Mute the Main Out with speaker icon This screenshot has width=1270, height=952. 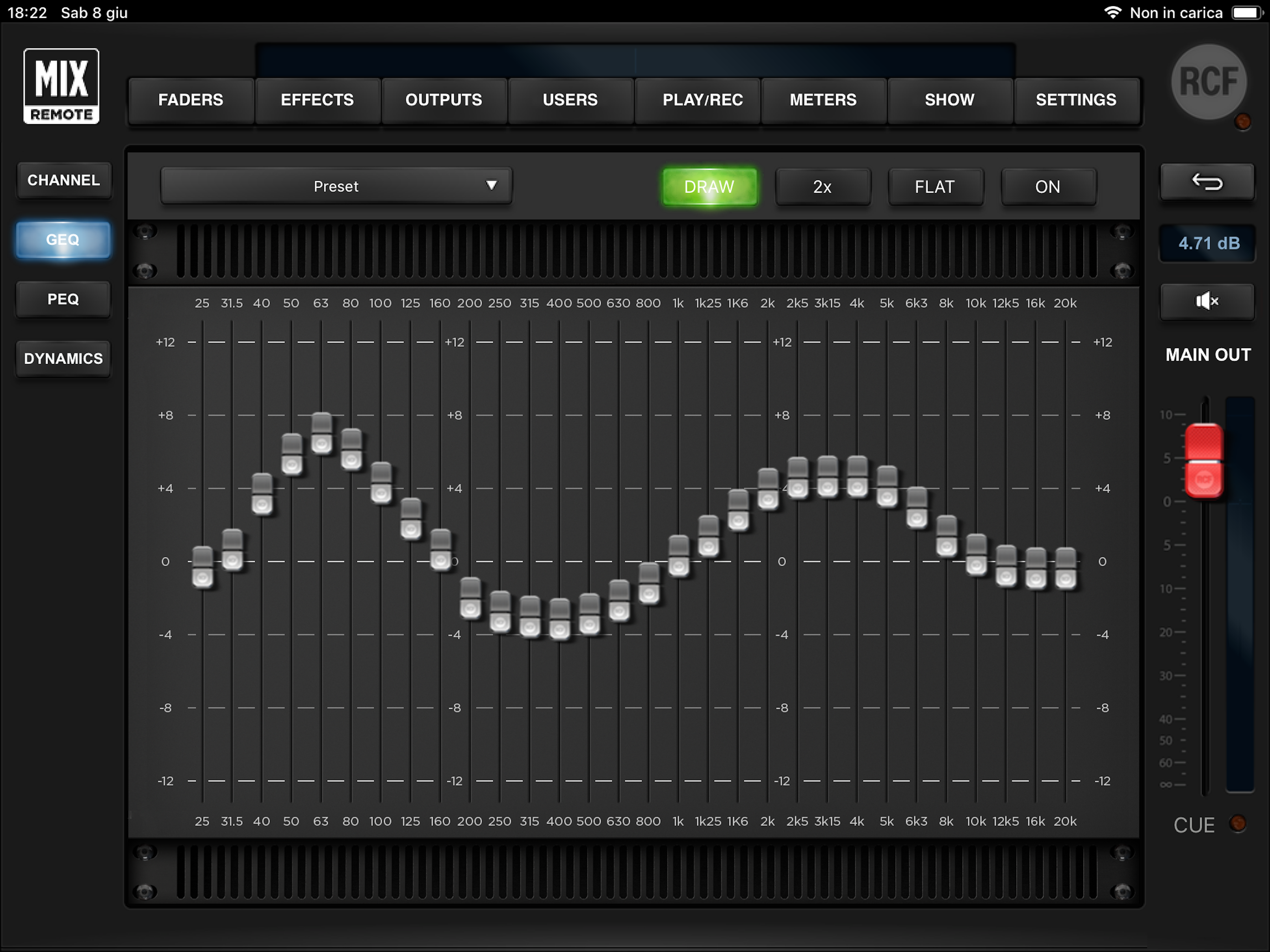point(1207,301)
